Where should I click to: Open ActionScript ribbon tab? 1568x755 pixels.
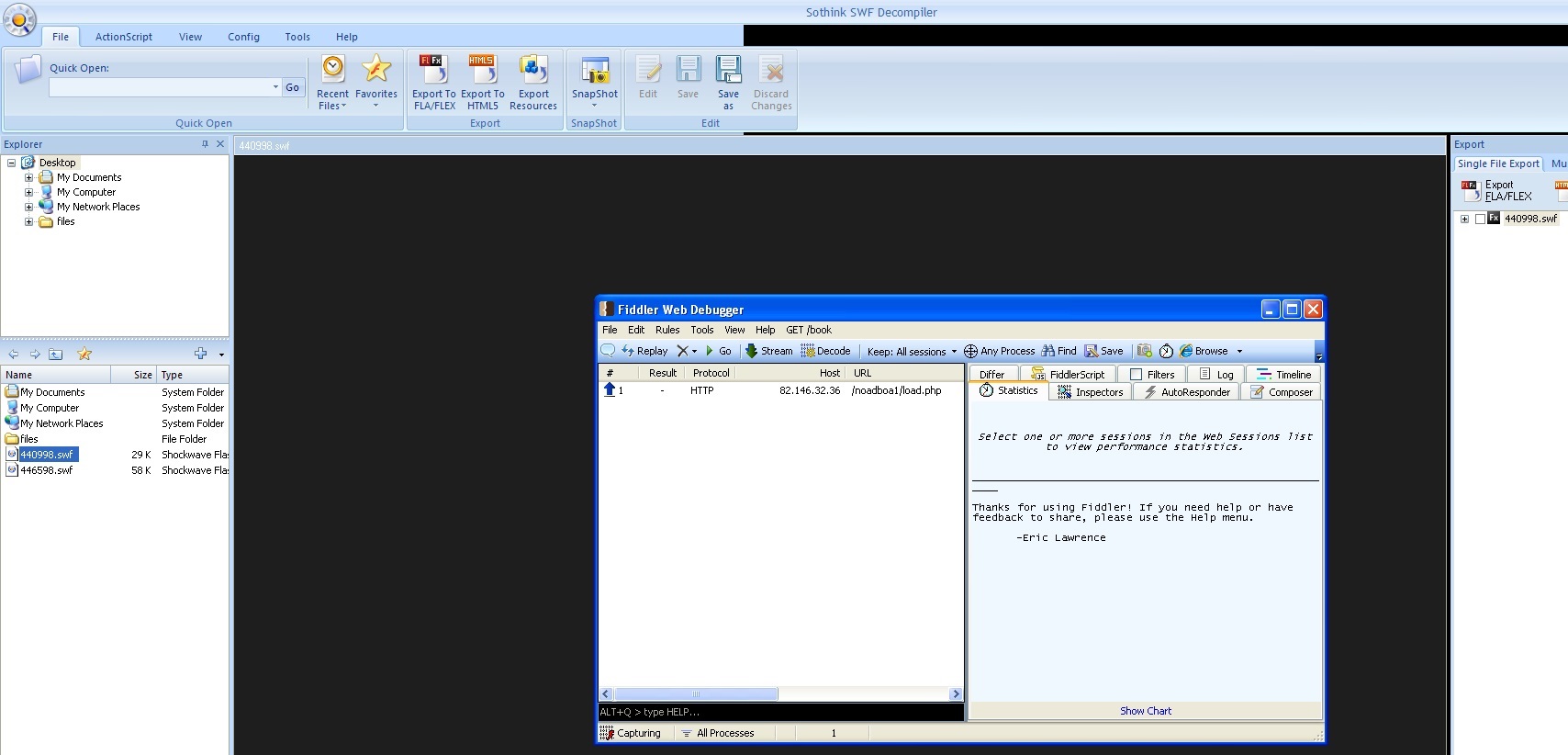tap(124, 37)
